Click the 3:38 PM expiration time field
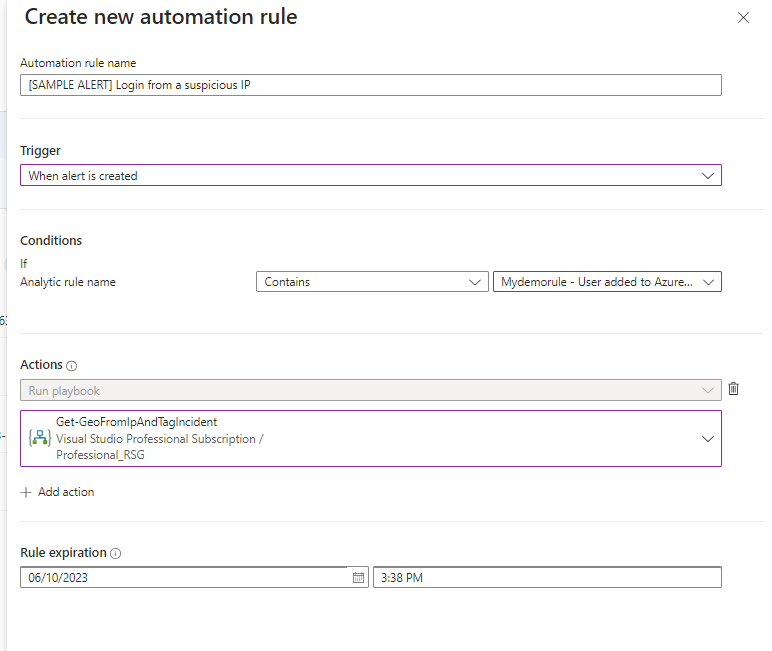This screenshot has width=772, height=651. coord(546,577)
